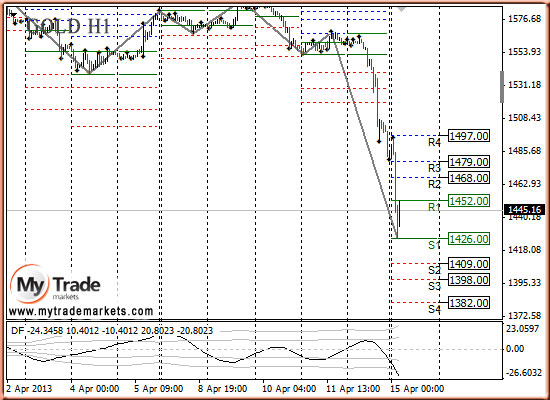550x400 pixels.
Task: Click the 2 Apr 2013 date label
Action: [x=29, y=389]
